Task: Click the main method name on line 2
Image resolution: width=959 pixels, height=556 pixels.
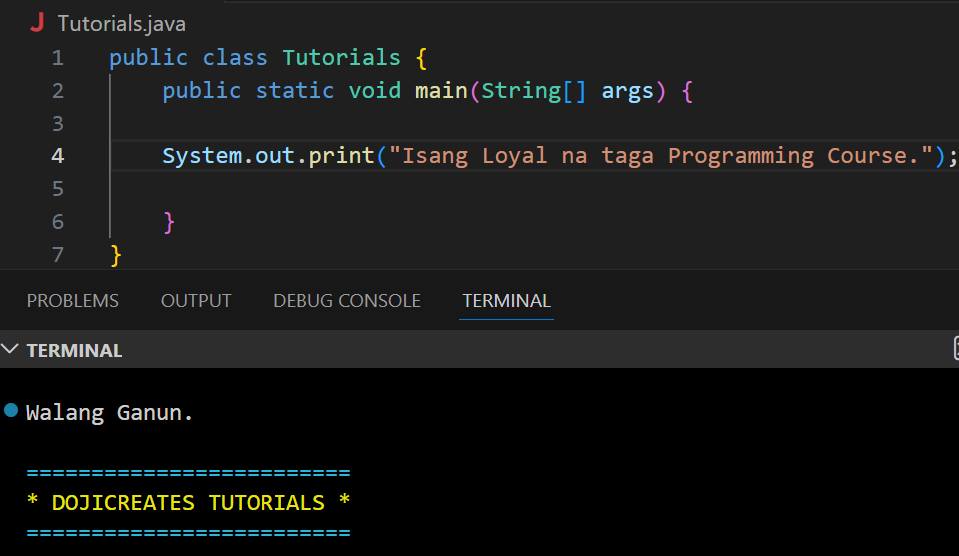Action: point(441,91)
